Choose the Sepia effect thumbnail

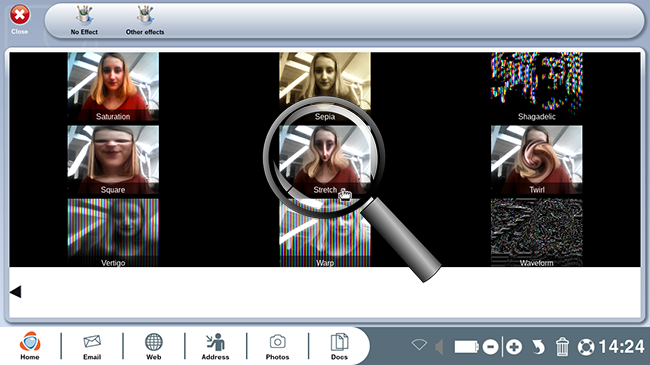coord(325,87)
